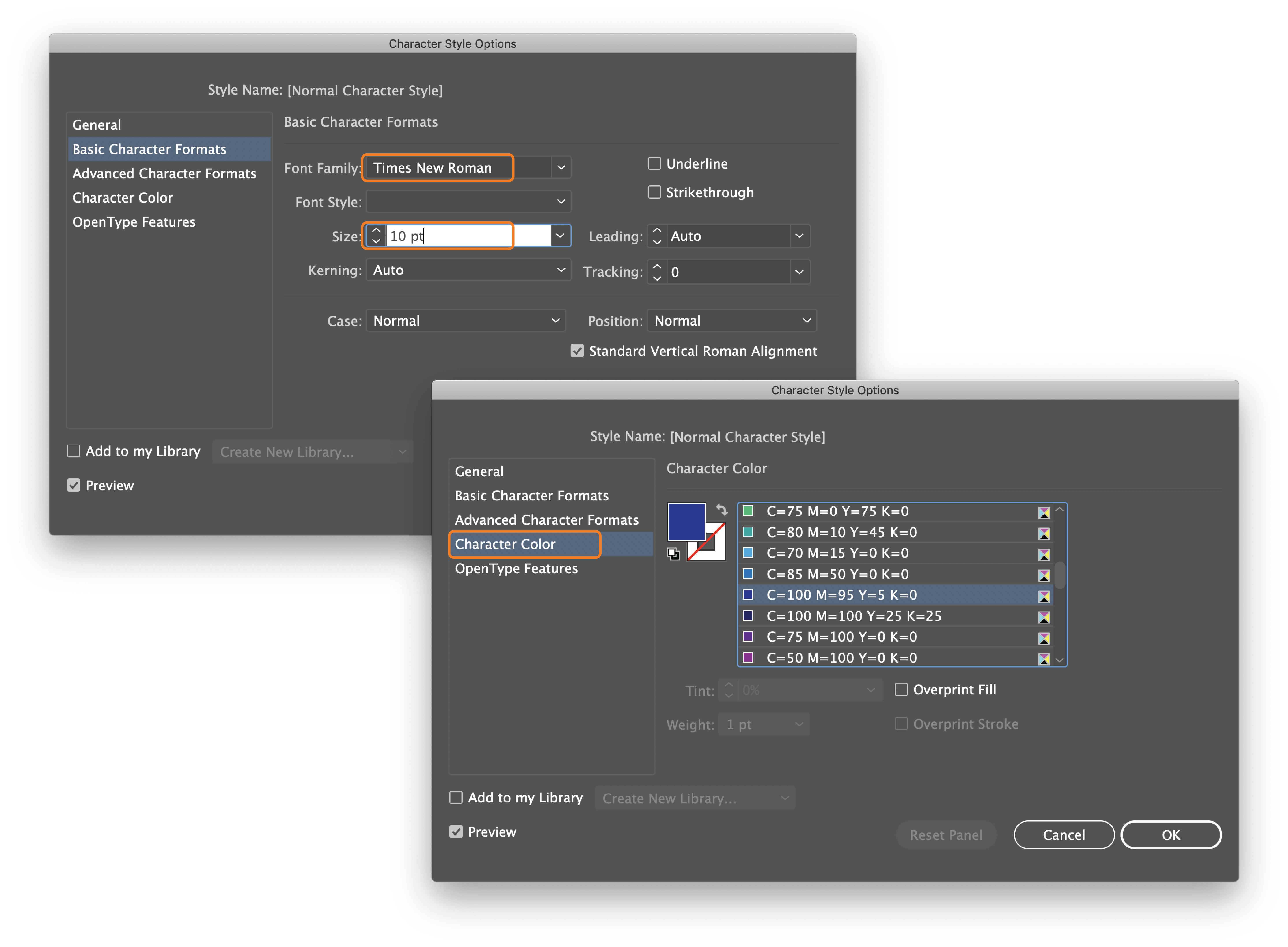
Task: Select swatch row C=50 M=100 Y=0 K=0
Action: point(896,657)
